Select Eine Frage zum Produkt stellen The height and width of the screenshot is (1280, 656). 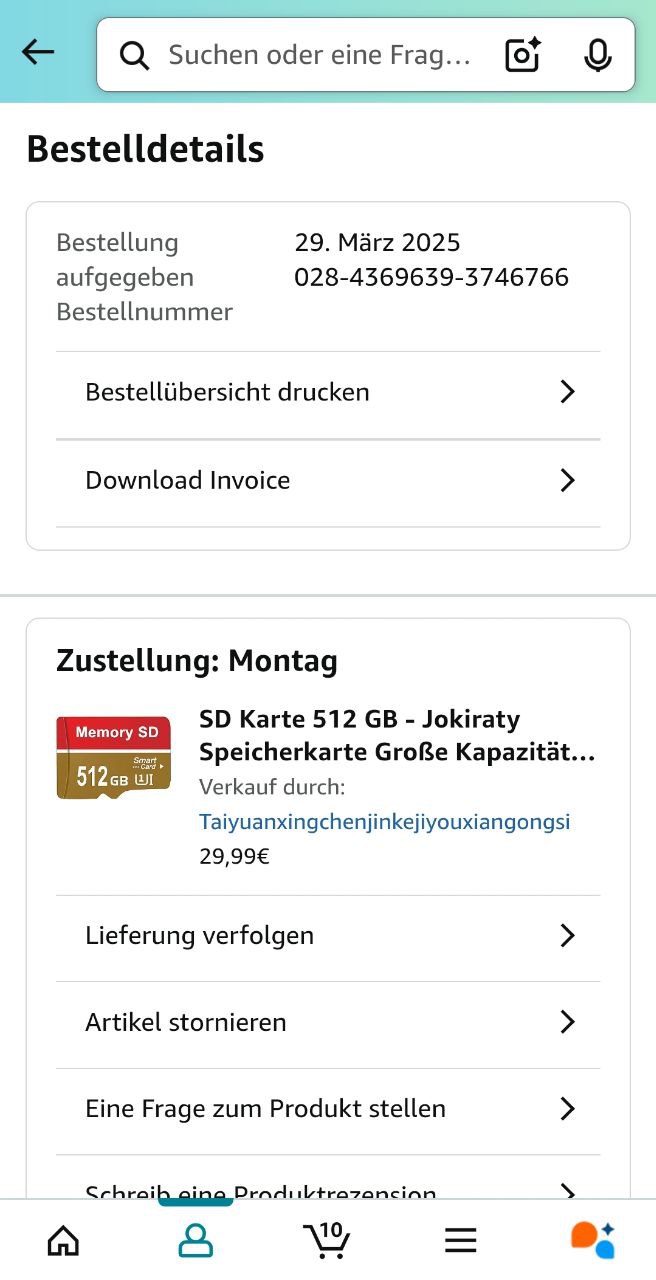[265, 1109]
